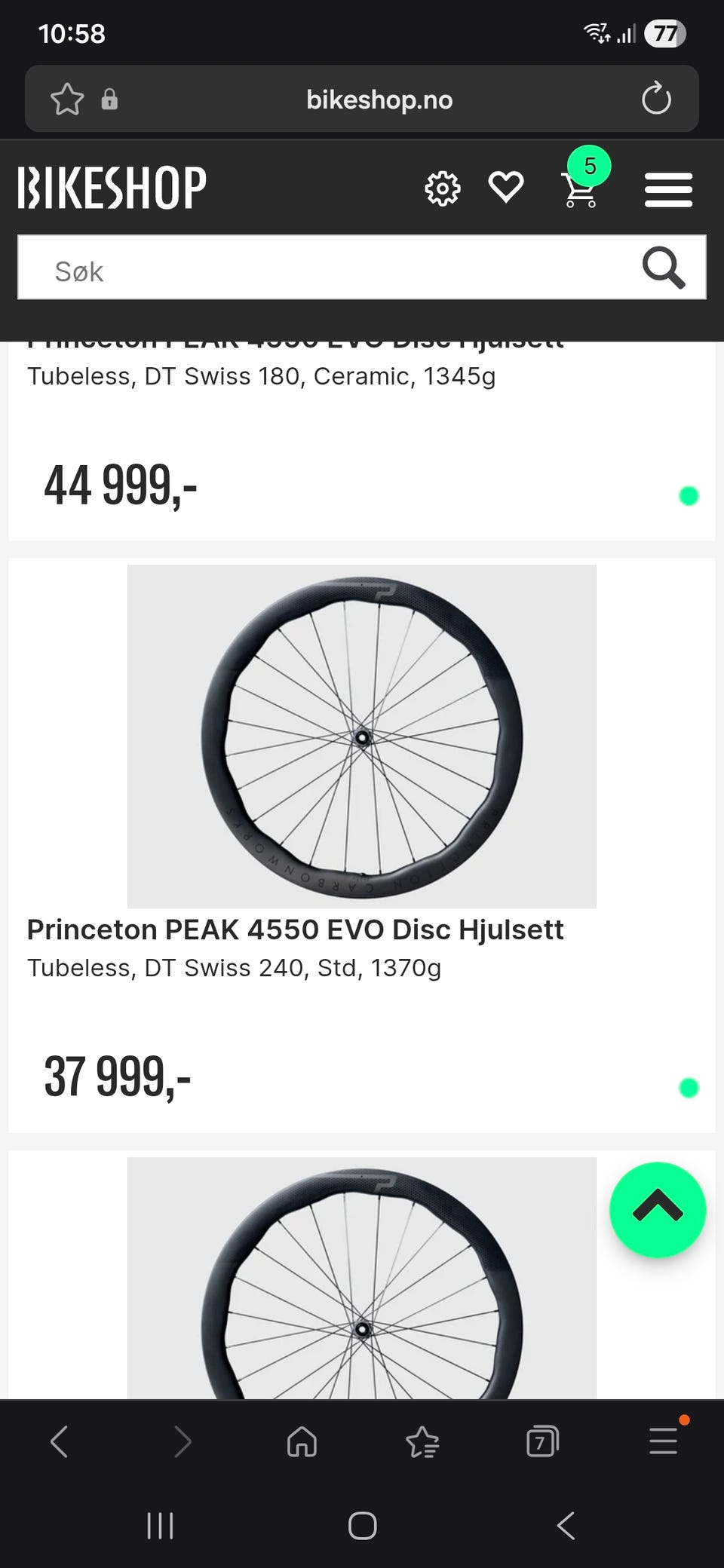The width and height of the screenshot is (724, 1568).
Task: Open the shopping cart with 5 items
Action: coord(581,188)
